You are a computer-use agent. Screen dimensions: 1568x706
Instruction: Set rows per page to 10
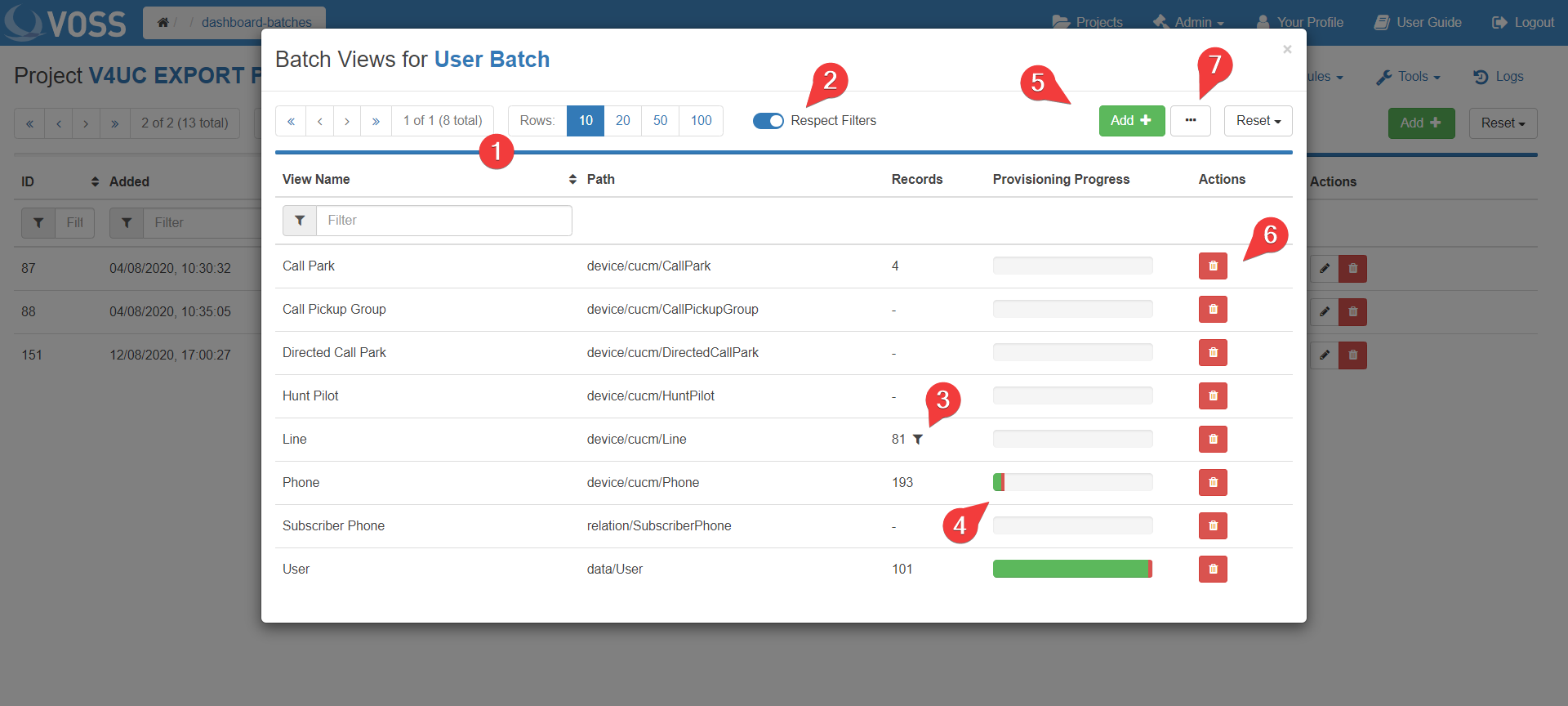pos(586,121)
